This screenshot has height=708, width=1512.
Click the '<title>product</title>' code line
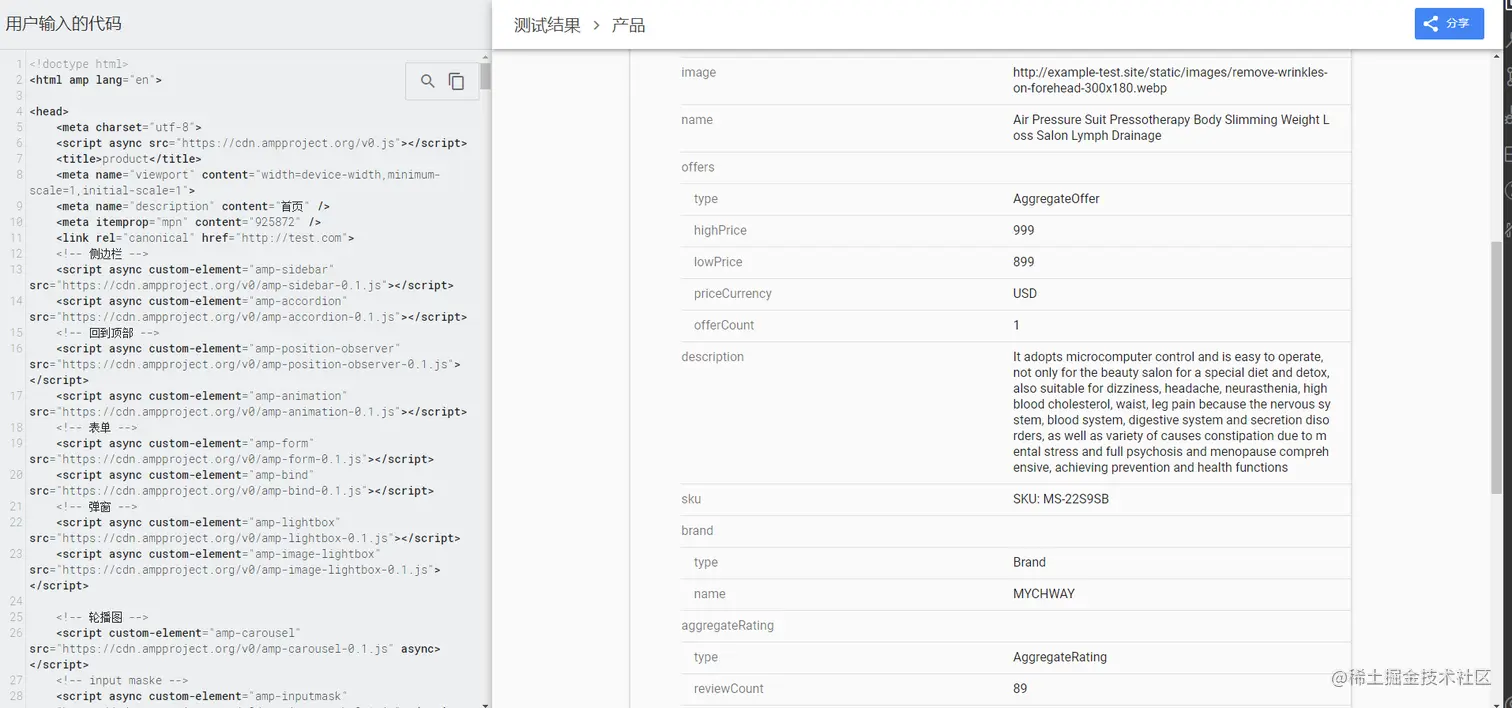pos(129,159)
